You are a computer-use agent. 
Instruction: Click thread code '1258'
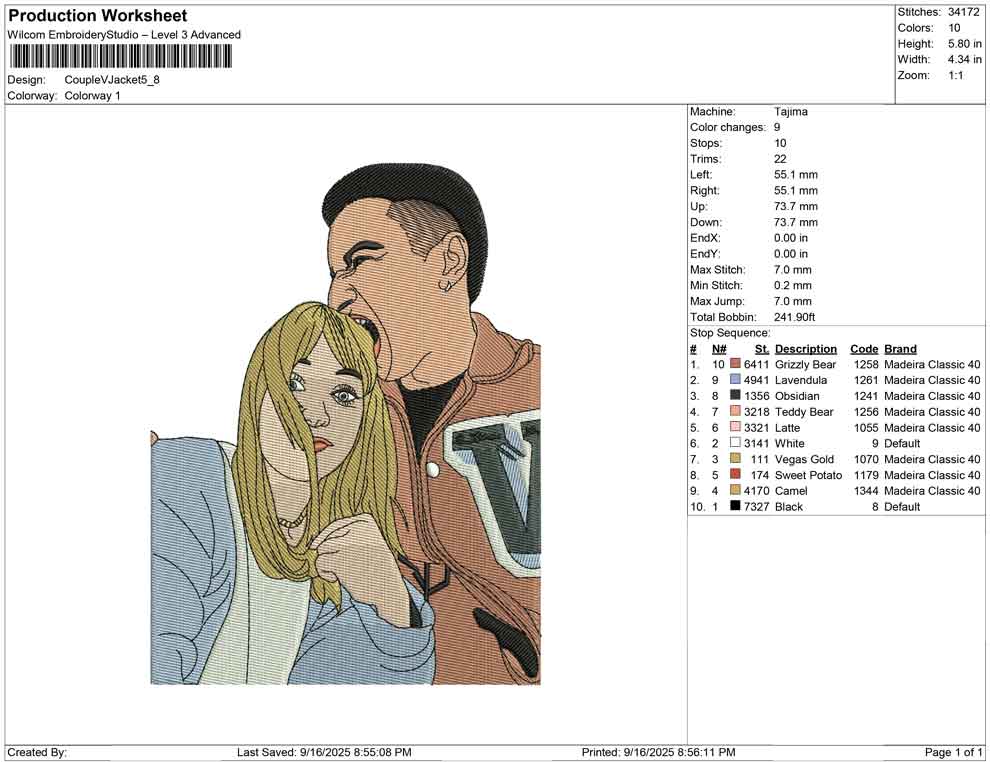coord(866,364)
